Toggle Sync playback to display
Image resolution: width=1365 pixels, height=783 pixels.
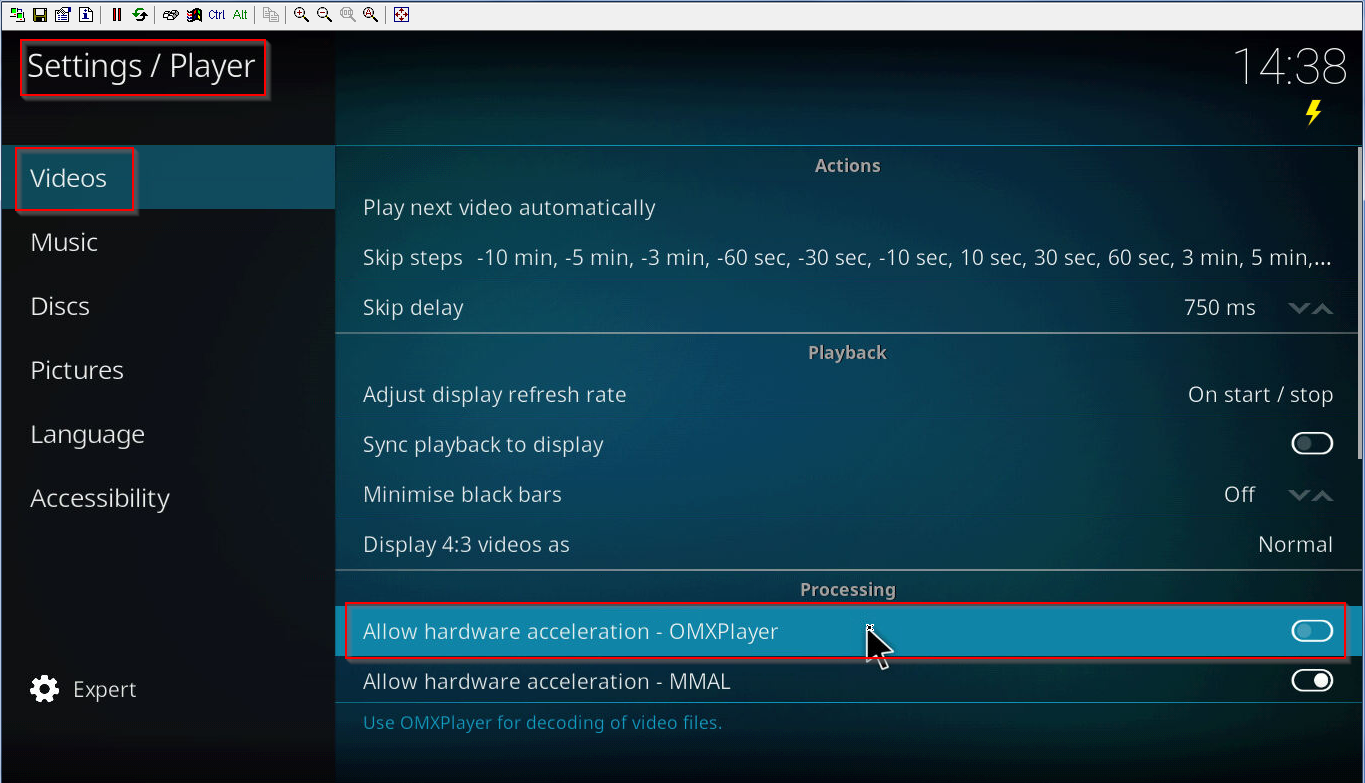point(1312,444)
